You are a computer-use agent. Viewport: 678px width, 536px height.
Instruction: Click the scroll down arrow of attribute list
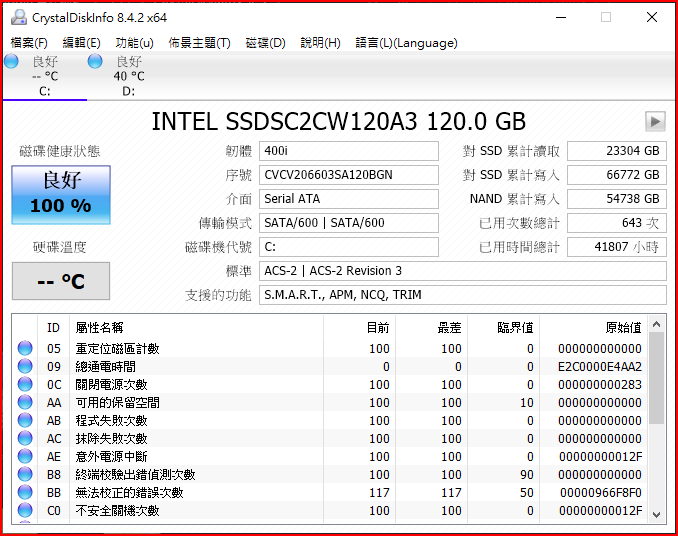pos(656,514)
